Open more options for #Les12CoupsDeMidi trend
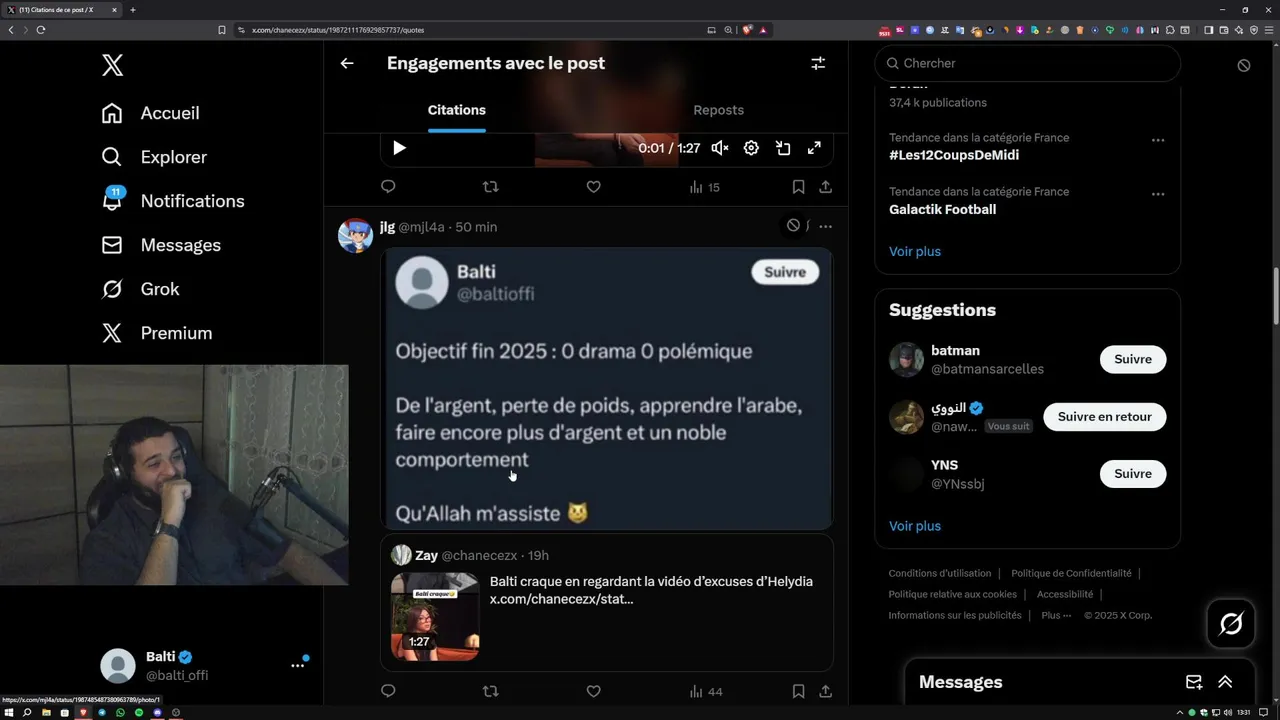This screenshot has width=1280, height=720. point(1158,140)
